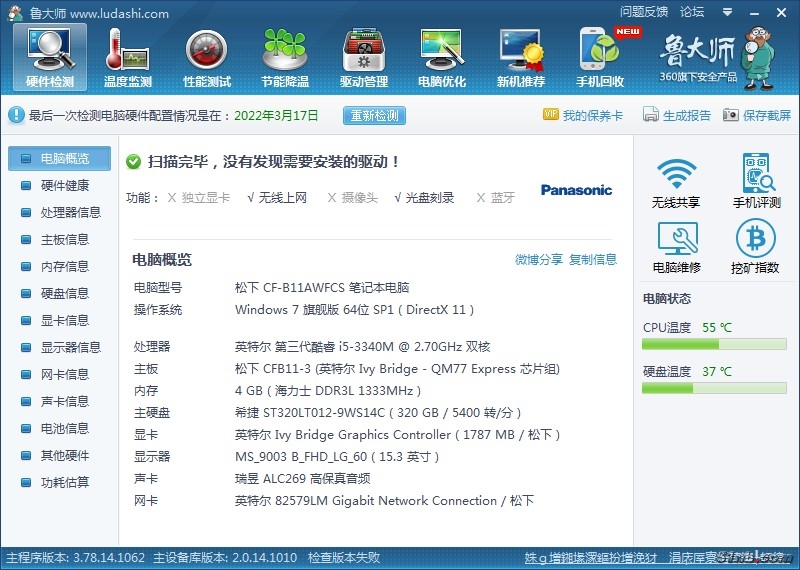
Task: Open the 节能降温 energy saving tool
Action: tap(285, 57)
